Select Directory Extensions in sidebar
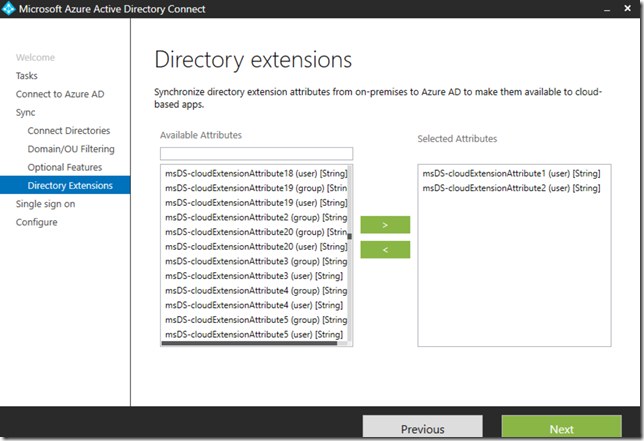The height and width of the screenshot is (441, 644). click(70, 185)
